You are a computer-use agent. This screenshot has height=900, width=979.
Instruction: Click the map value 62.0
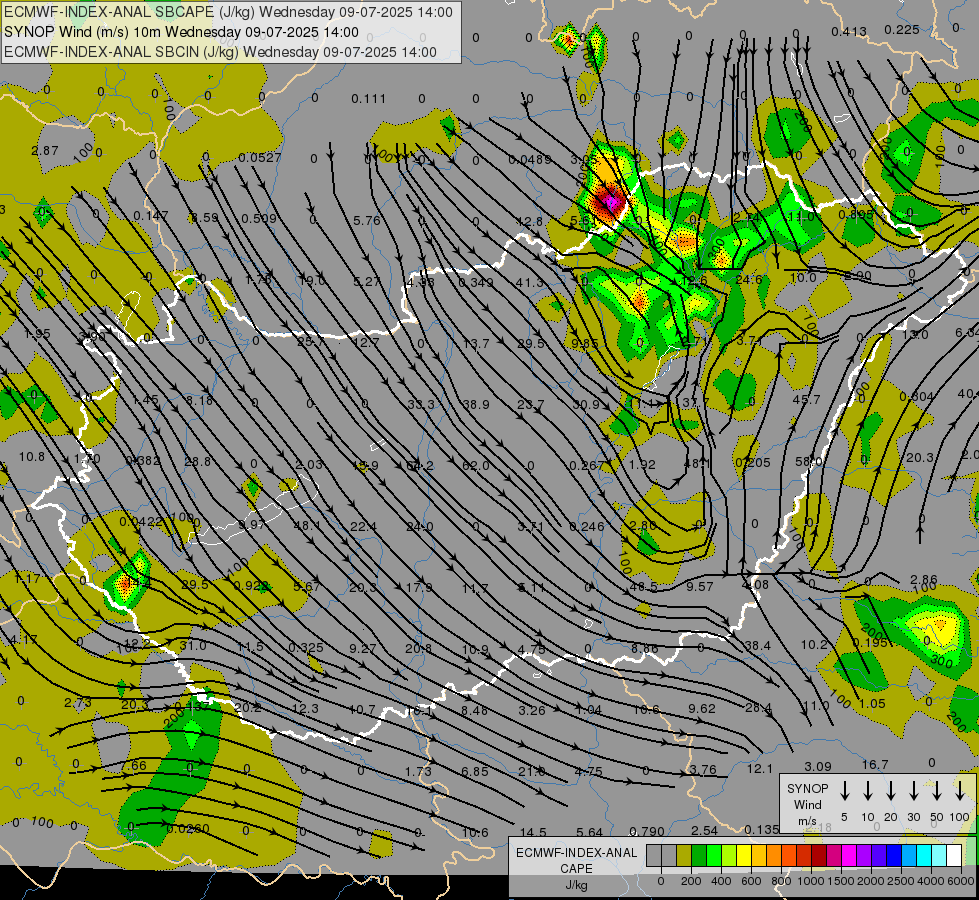point(476,466)
